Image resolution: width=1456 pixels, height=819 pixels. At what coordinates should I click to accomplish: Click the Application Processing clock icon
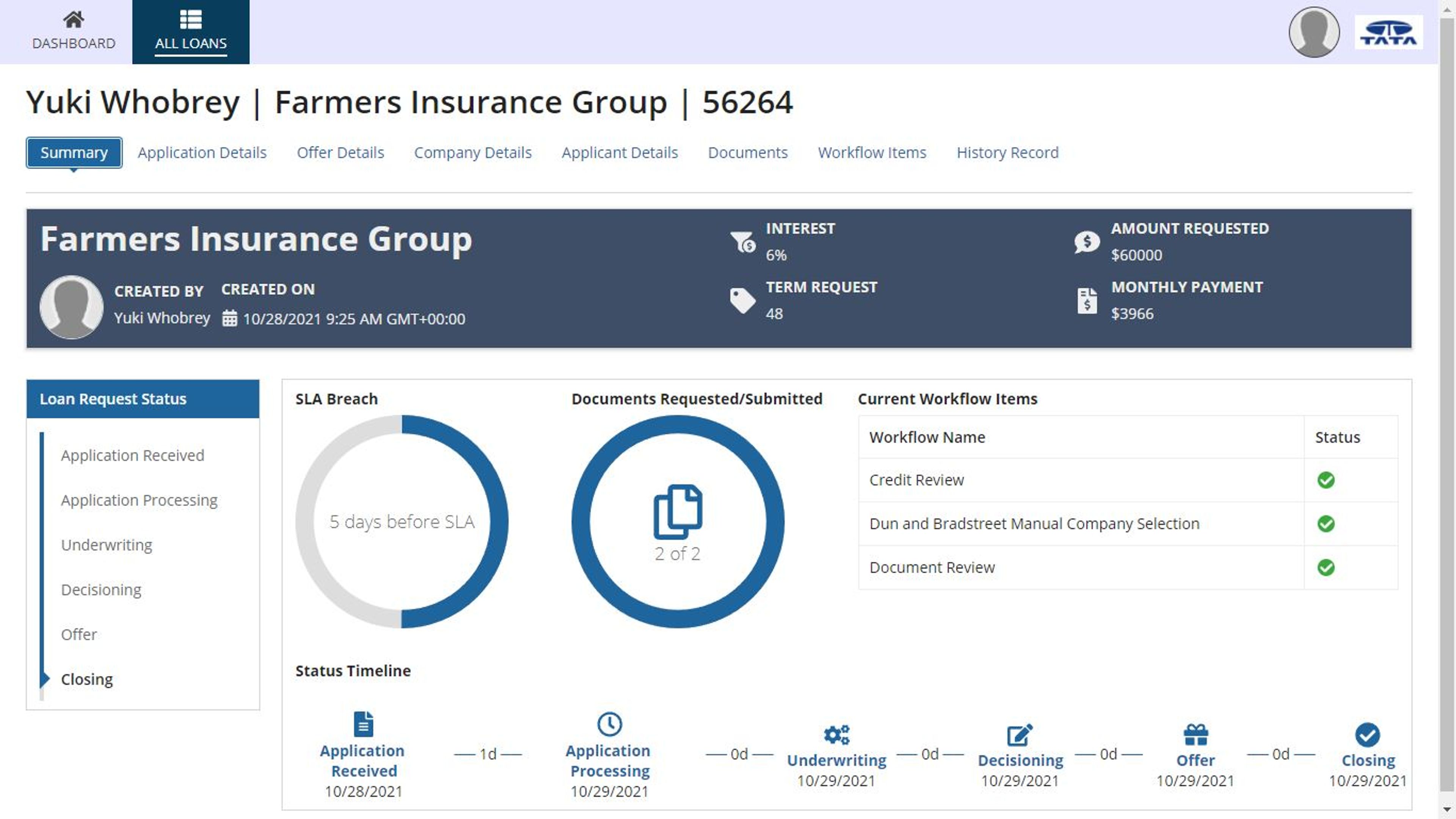click(x=609, y=724)
